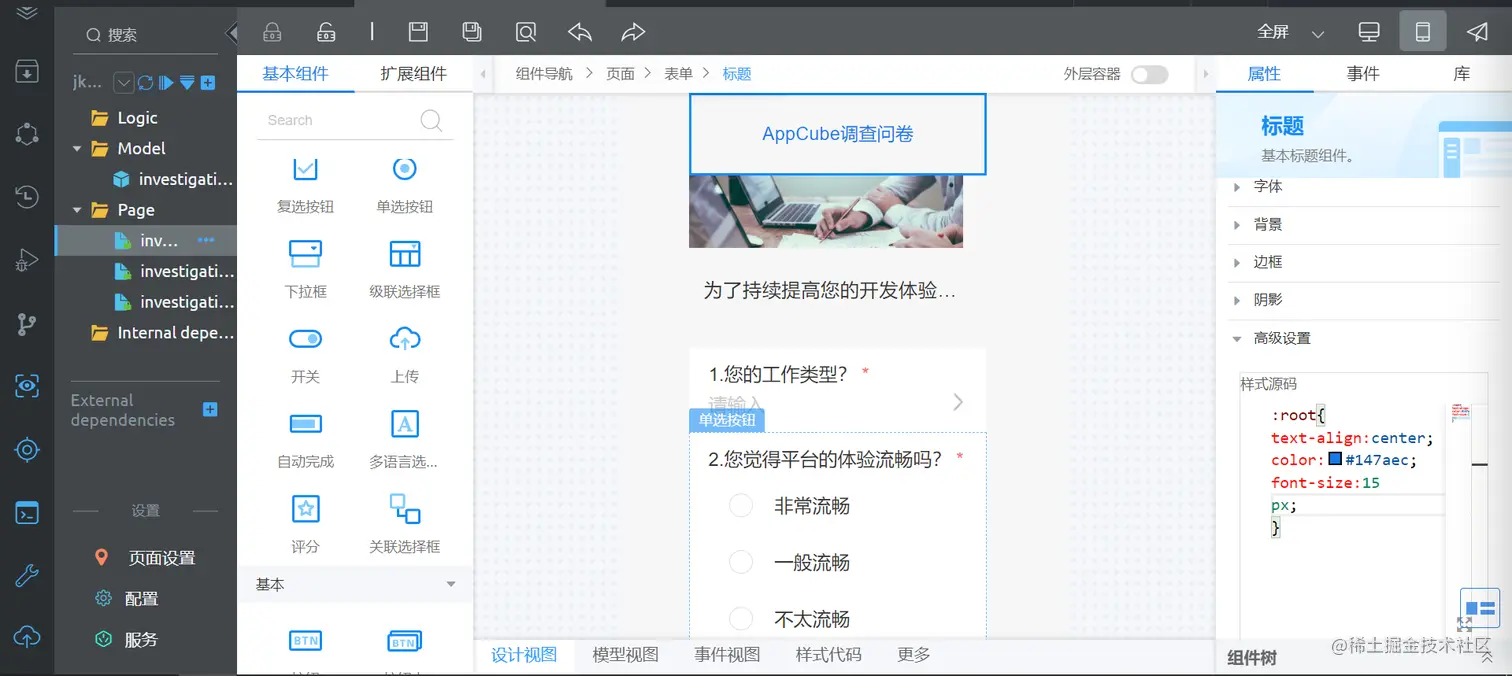Open the target crosshair icon in sidebar
This screenshot has width=1512, height=676.
pyautogui.click(x=27, y=450)
